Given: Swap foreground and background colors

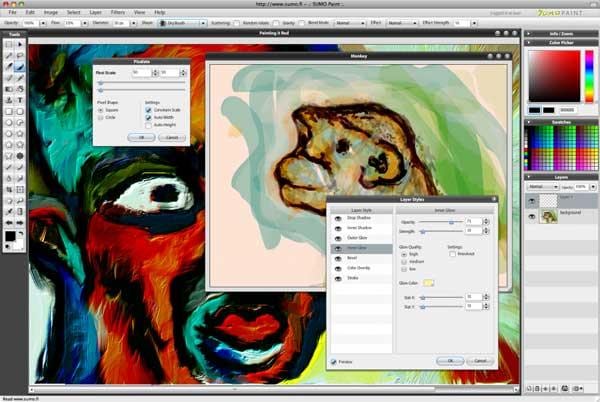Looking at the screenshot, I should [x=21, y=233].
